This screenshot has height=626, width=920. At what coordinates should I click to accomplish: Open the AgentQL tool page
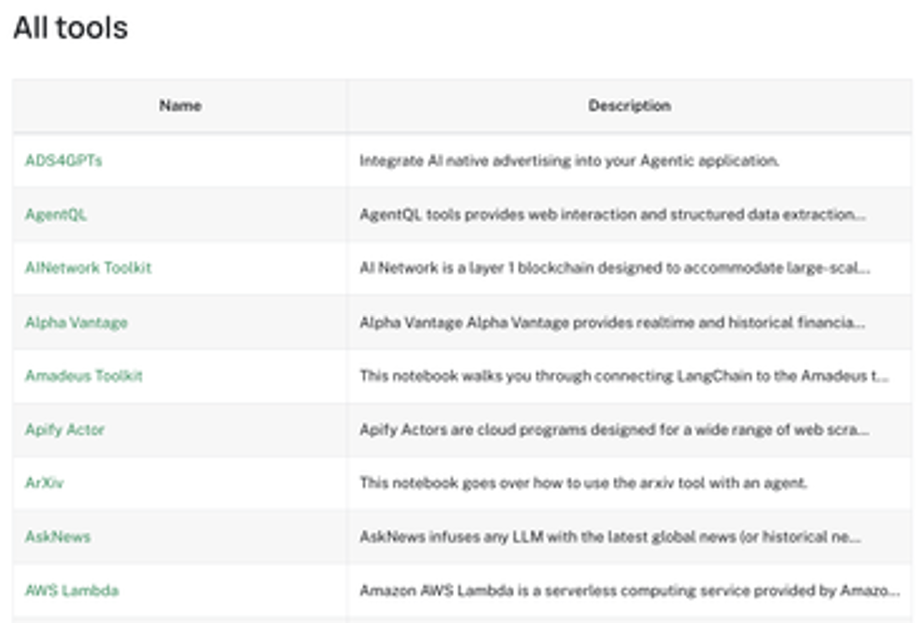56,215
